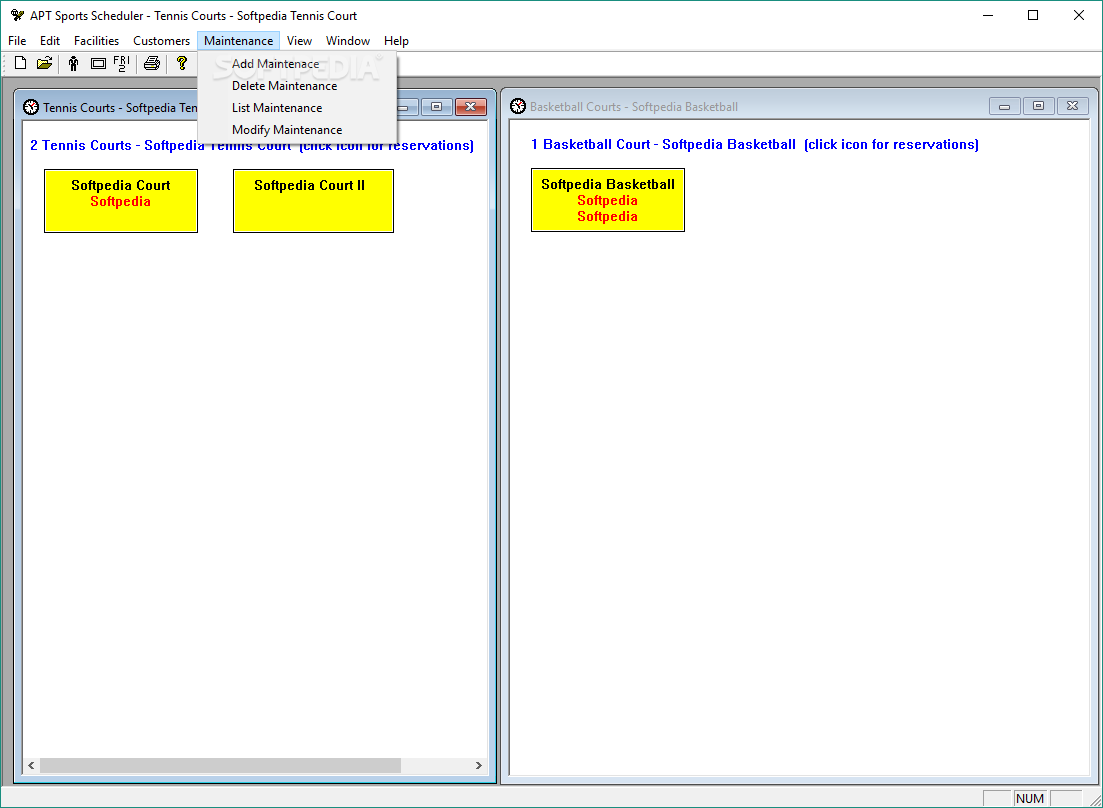Open the Edit menu
The image size is (1103, 808).
pyautogui.click(x=50, y=41)
